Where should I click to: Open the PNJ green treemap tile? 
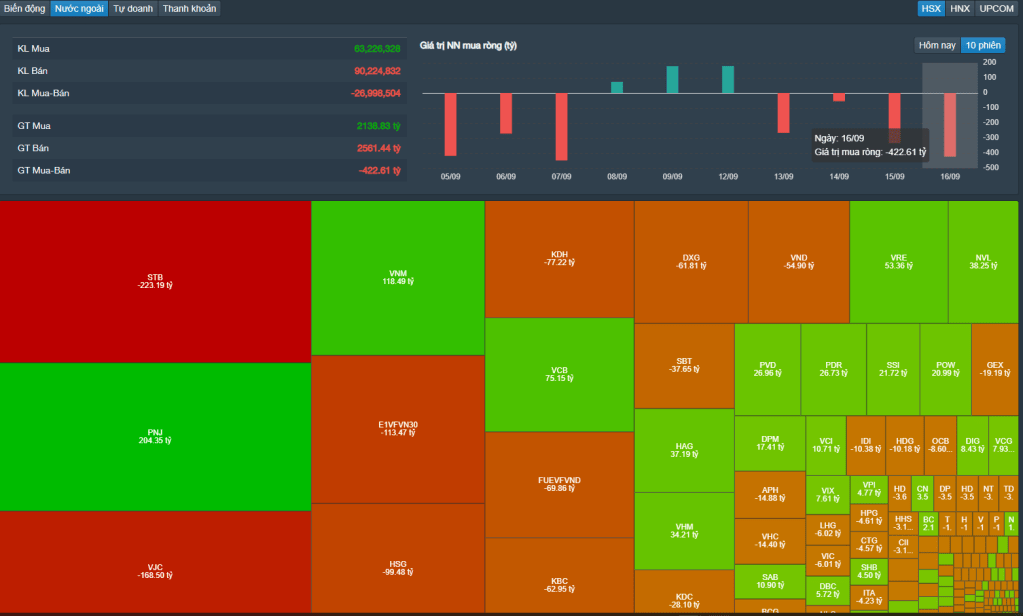coord(155,435)
